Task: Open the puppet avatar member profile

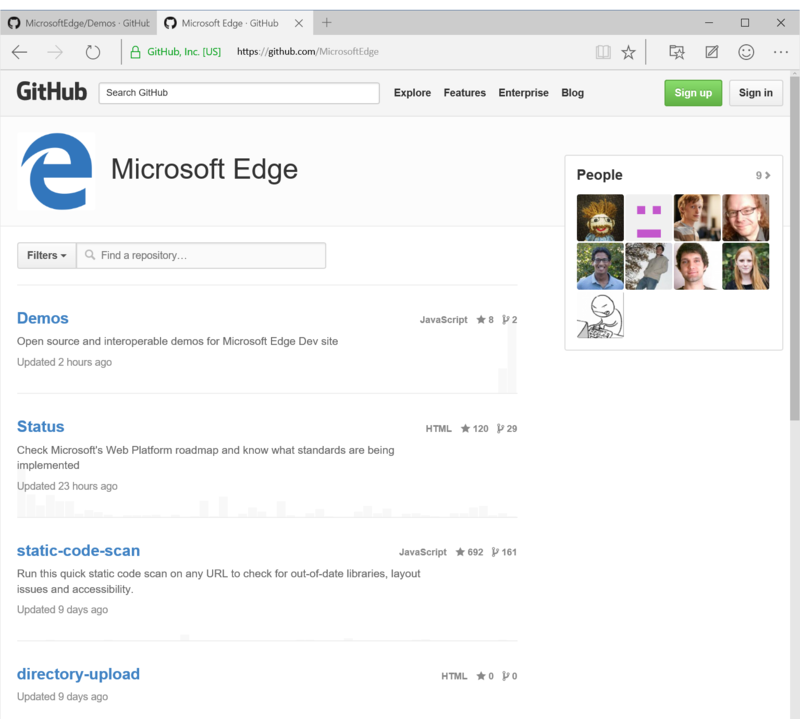Action: click(x=600, y=217)
